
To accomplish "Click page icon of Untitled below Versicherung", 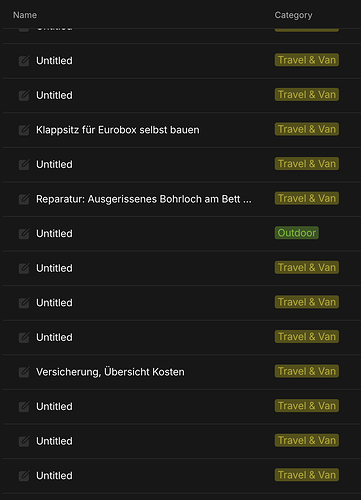I will tap(24, 407).
